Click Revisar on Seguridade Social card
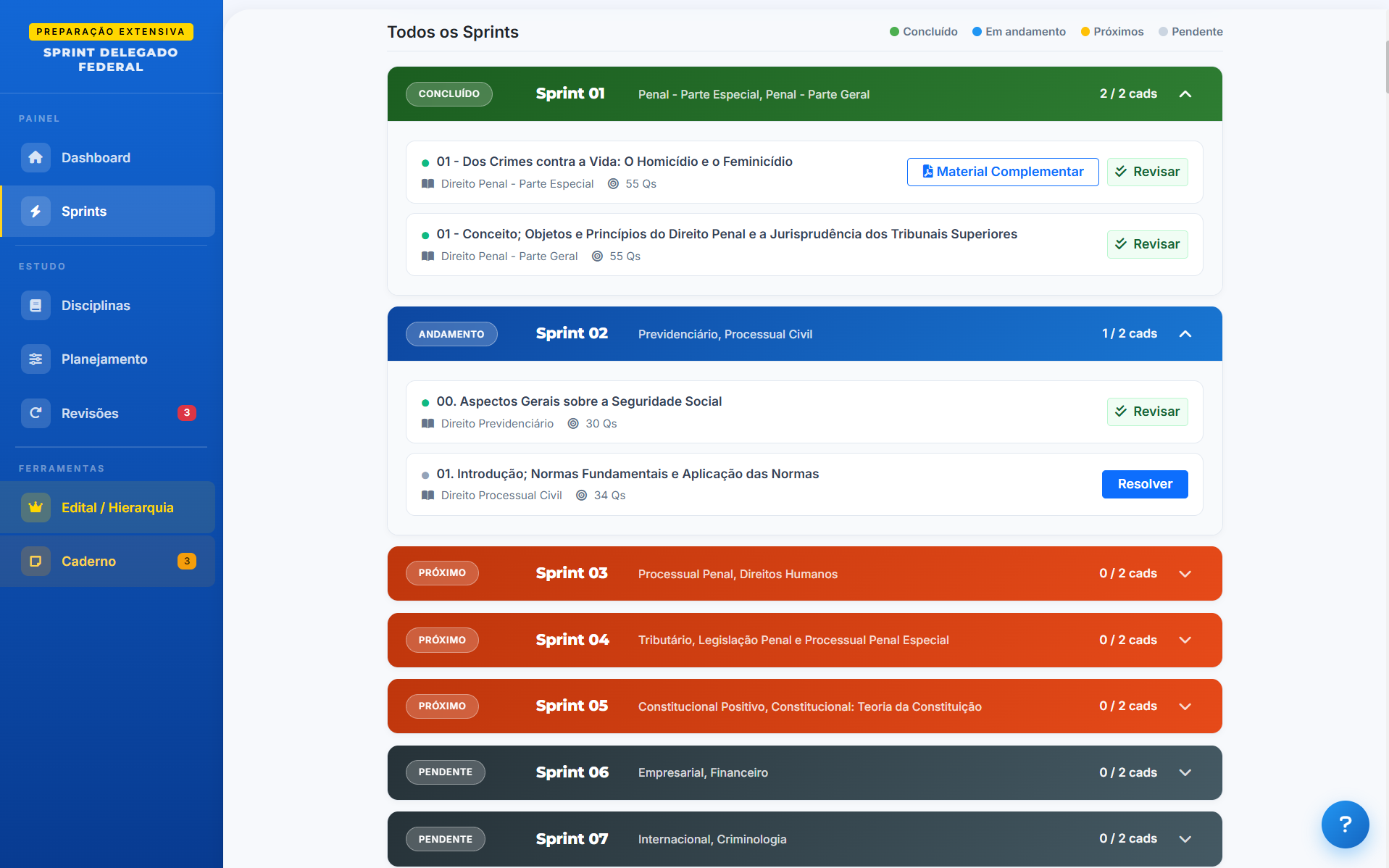This screenshot has width=1389, height=868. pyautogui.click(x=1147, y=412)
